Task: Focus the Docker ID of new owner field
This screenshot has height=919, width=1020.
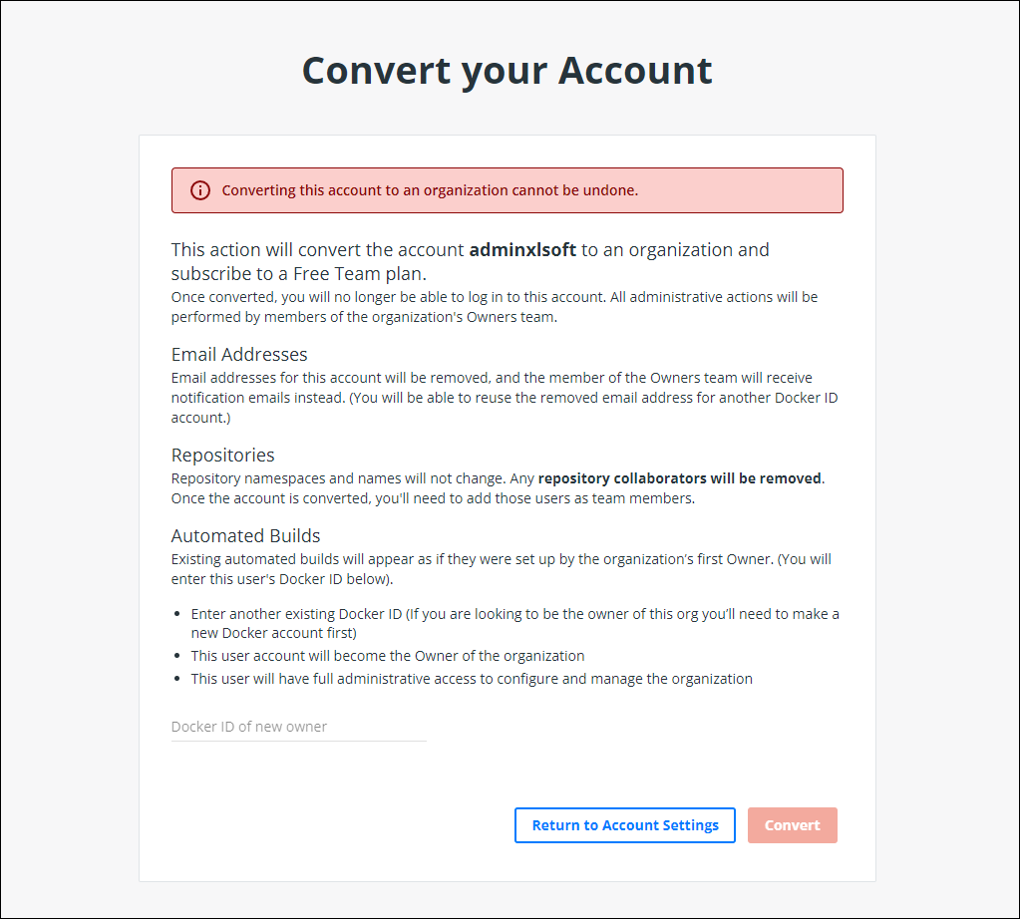Action: click(299, 727)
